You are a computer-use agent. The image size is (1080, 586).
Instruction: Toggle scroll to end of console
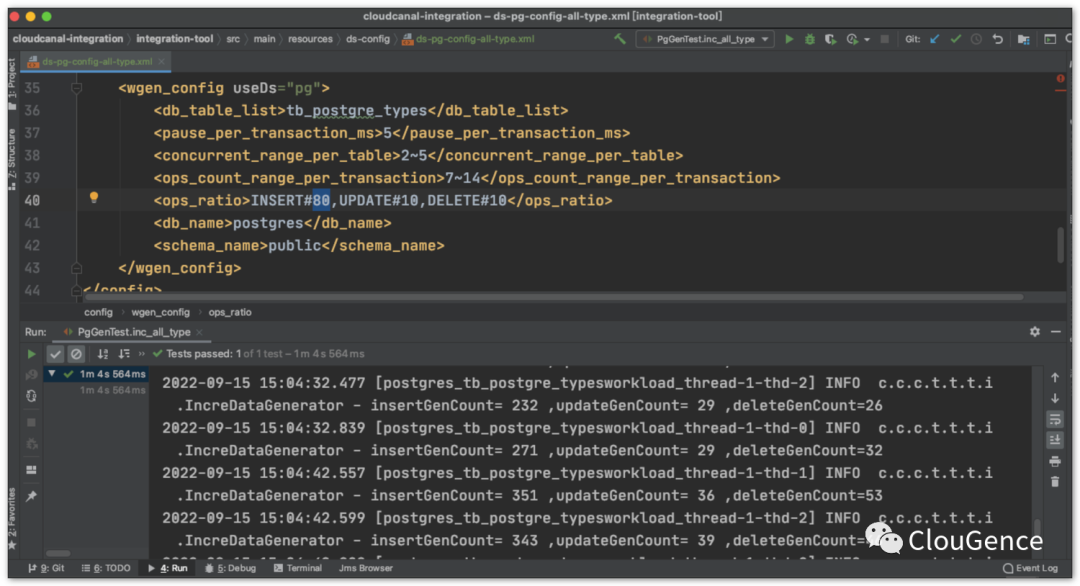click(1055, 440)
